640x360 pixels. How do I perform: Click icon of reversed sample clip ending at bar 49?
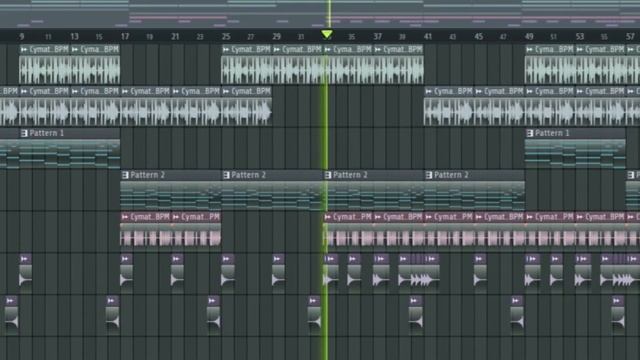(516, 301)
